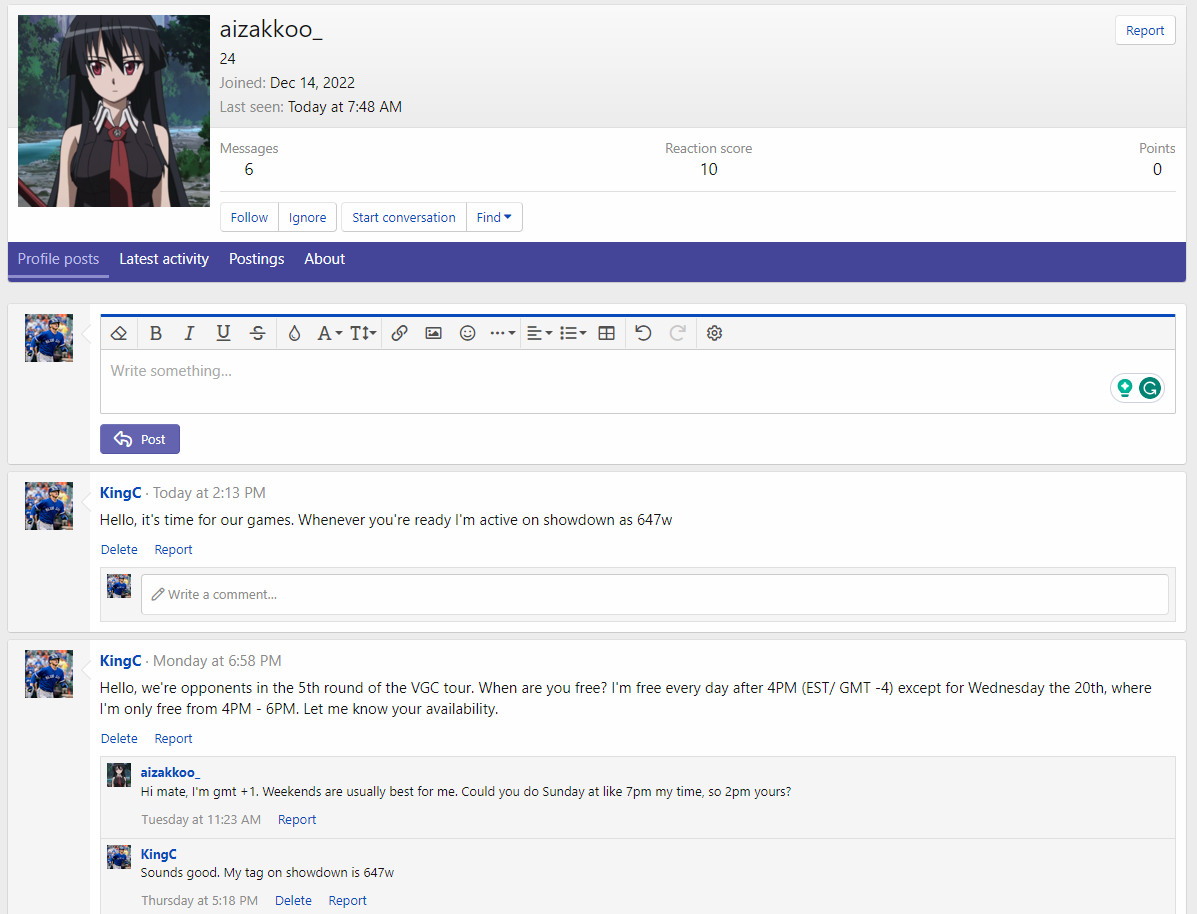Open editor settings gear icon
Screen dimensions: 1197x914
[714, 333]
